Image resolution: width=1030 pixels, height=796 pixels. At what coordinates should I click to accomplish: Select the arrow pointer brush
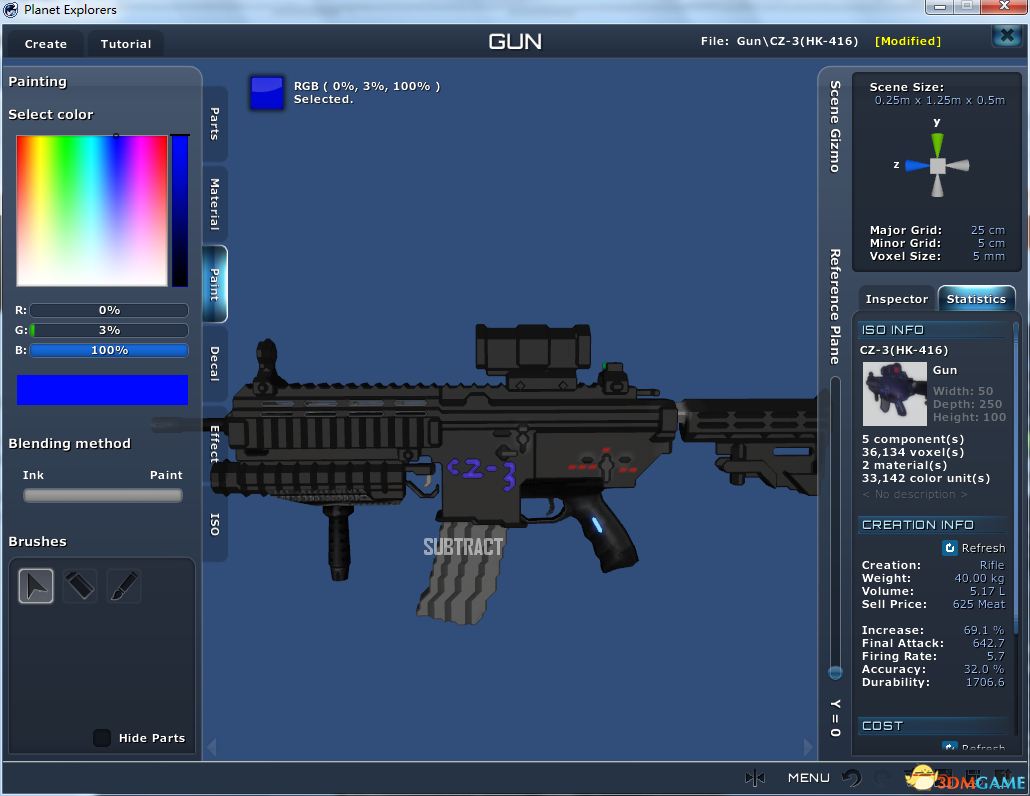click(36, 586)
